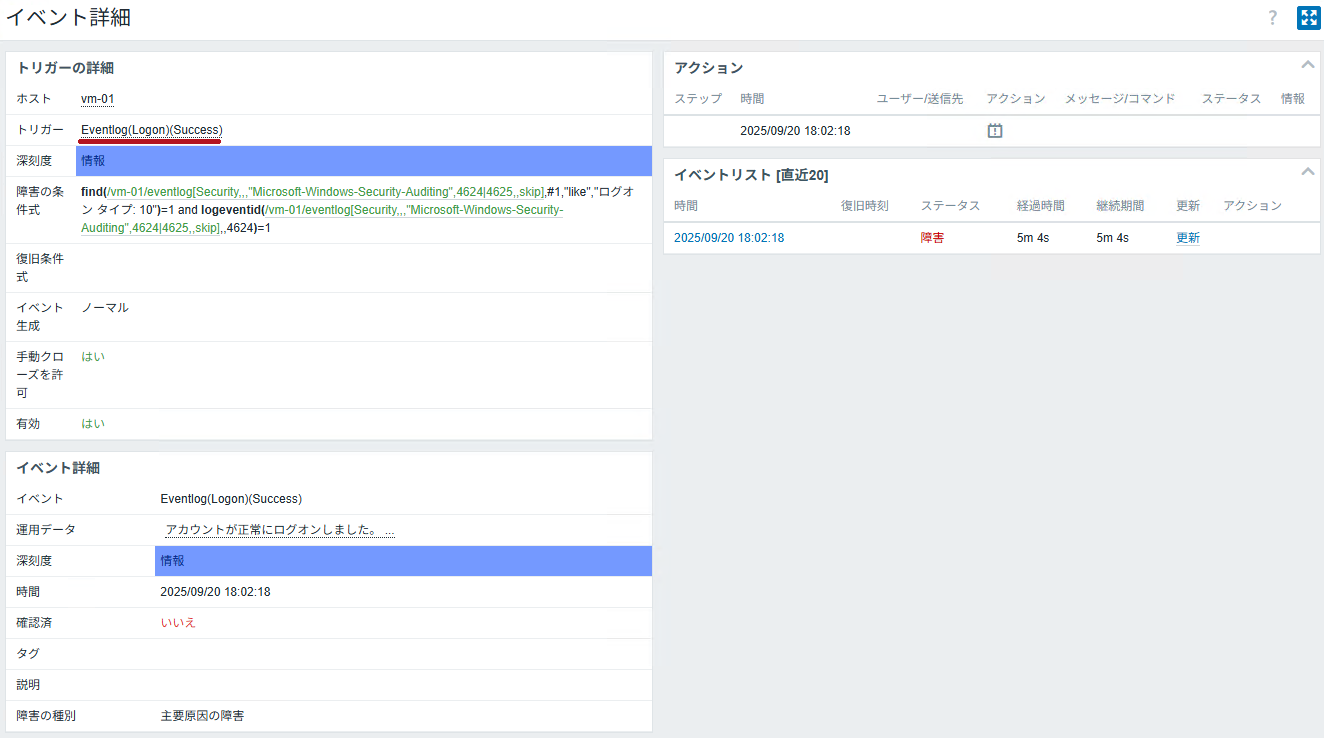Open the Eventlog(Logon)(Success) trigger link
Viewport: 1324px width, 738px height.
(x=151, y=130)
